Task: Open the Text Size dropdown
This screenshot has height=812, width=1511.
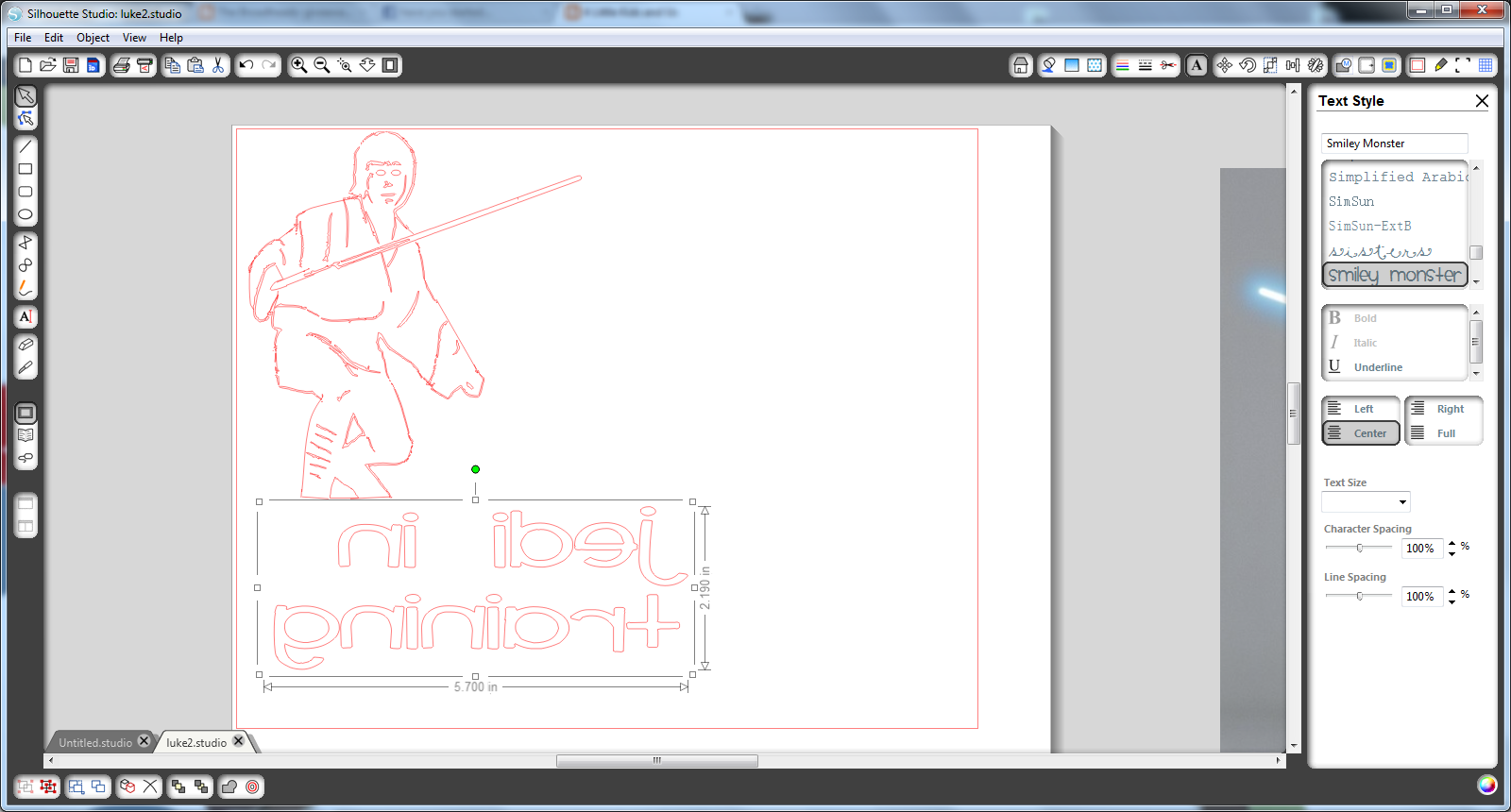Action: tap(1403, 502)
